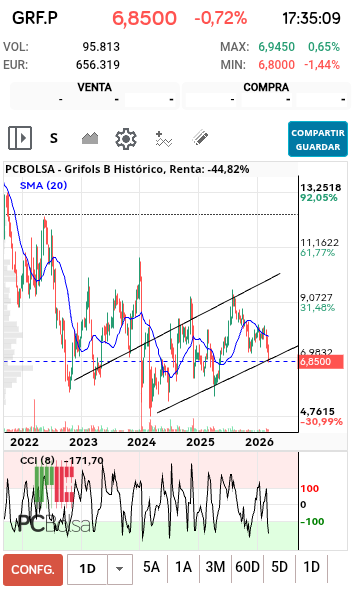The image size is (360, 591).
Task: Click the red 100 CCI level label
Action: click(x=309, y=488)
